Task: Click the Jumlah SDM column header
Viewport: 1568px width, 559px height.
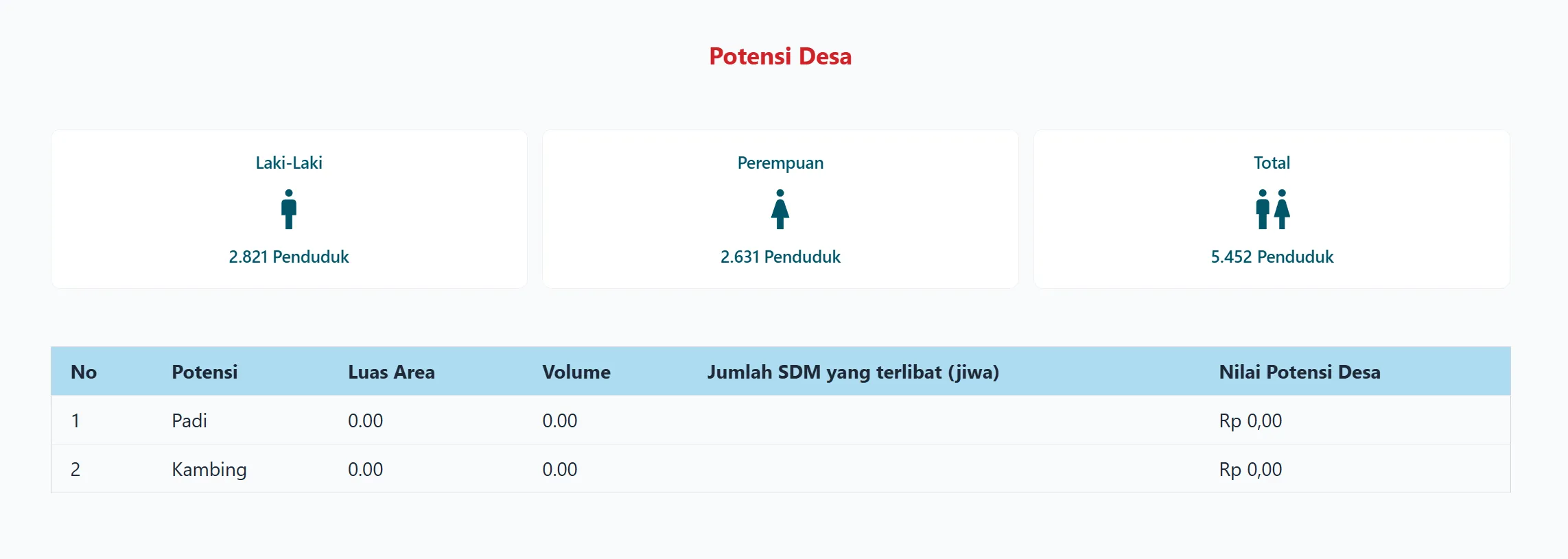Action: [853, 372]
